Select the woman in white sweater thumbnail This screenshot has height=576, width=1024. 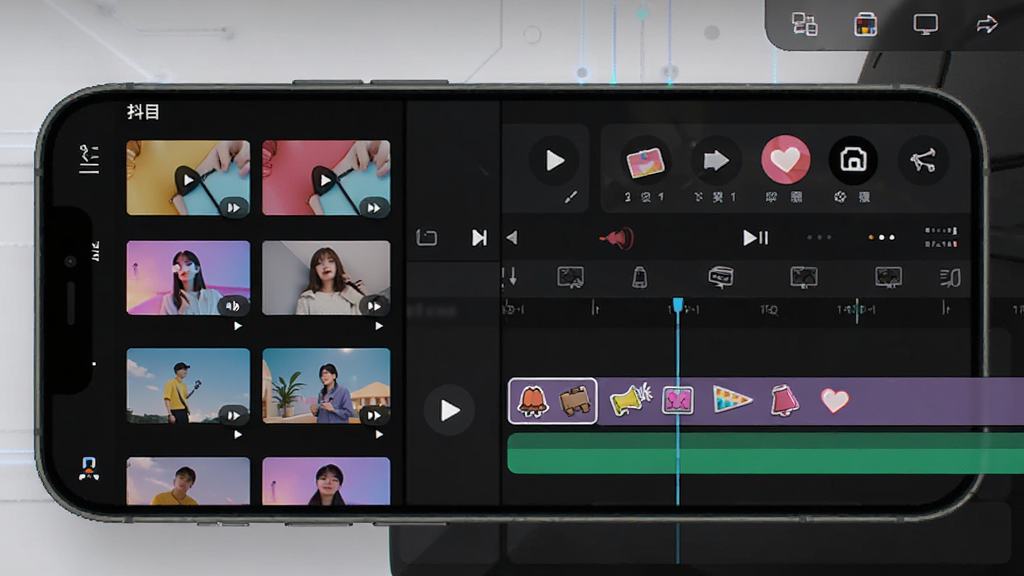[326, 278]
